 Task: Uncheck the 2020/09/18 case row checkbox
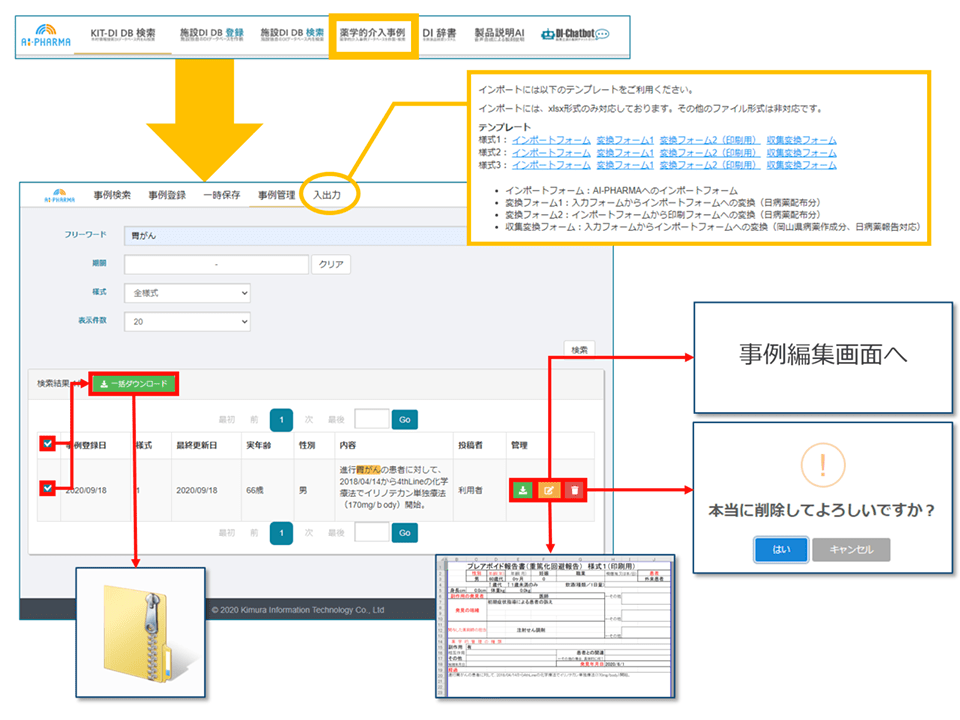click(x=47, y=489)
